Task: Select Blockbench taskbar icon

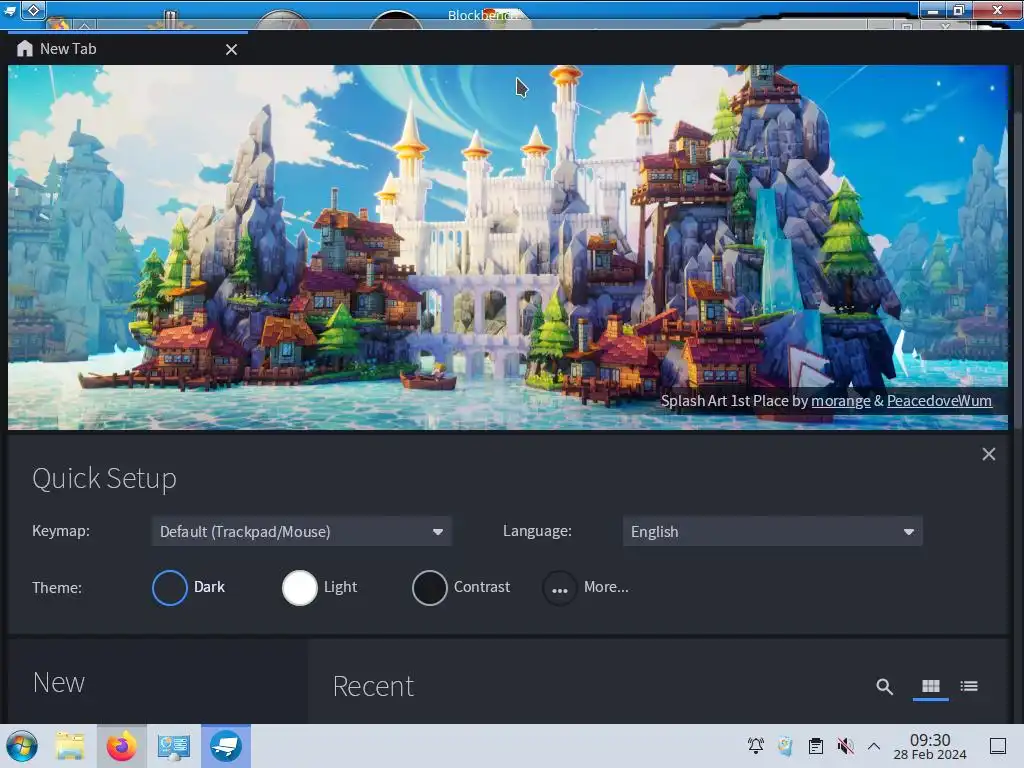Action: tap(226, 746)
